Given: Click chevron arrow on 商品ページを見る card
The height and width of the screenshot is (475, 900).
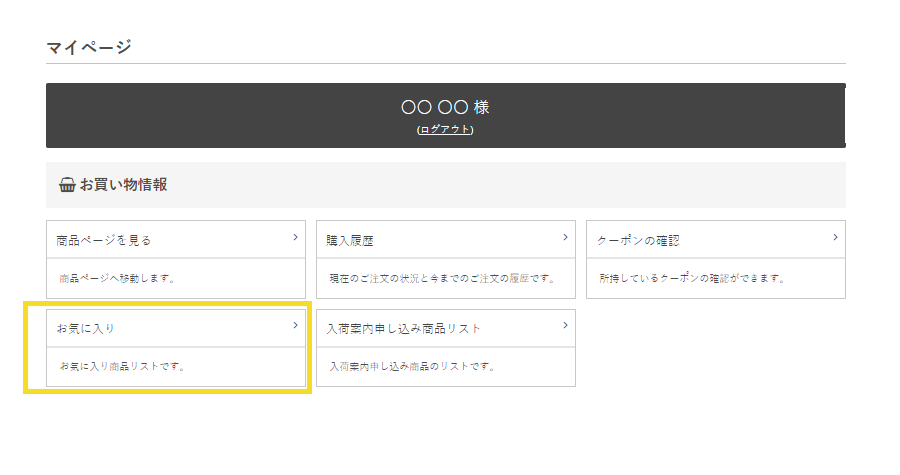Looking at the screenshot, I should 296,237.
